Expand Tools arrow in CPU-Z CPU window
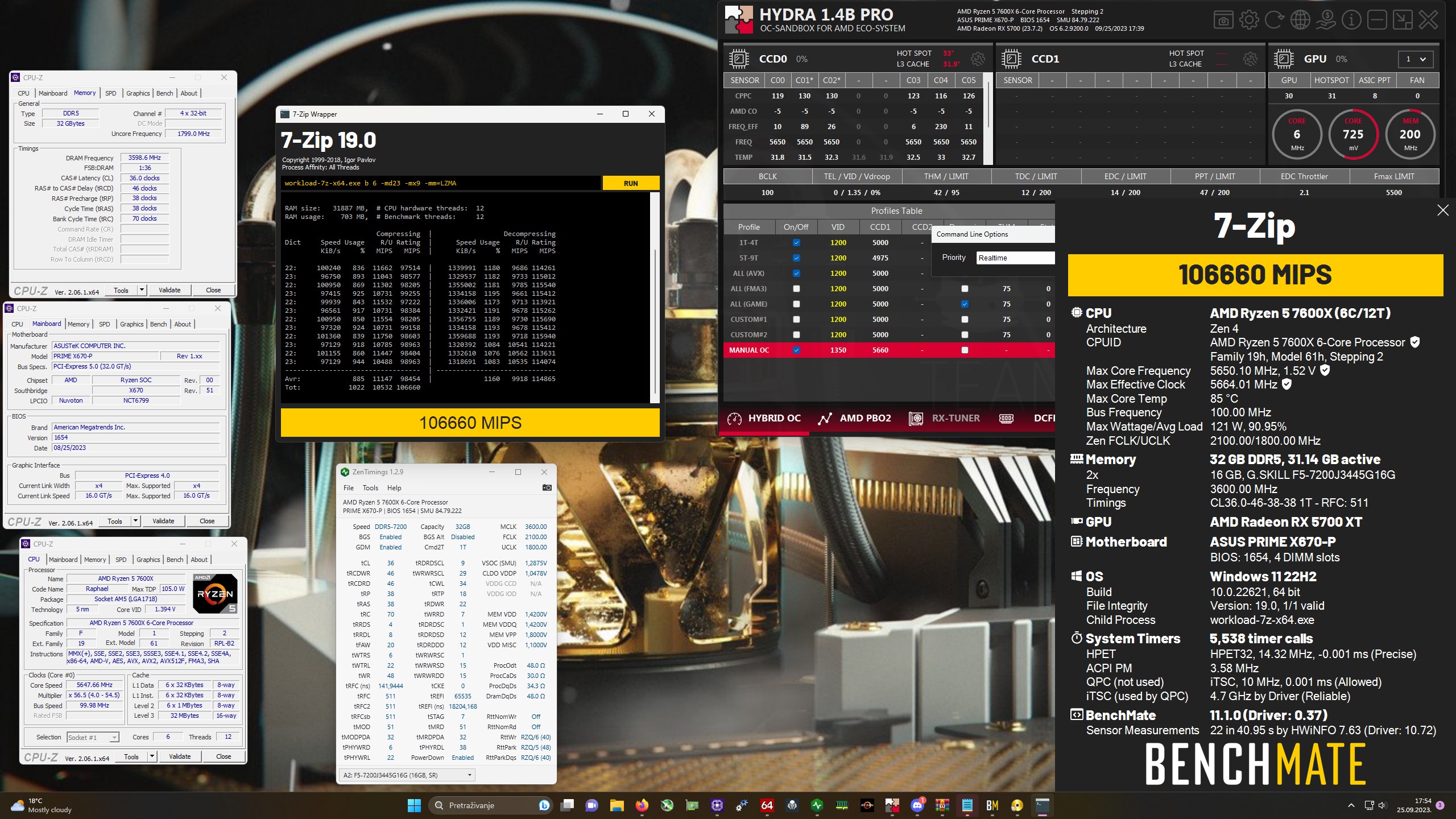The height and width of the screenshot is (819, 1456). tap(152, 756)
